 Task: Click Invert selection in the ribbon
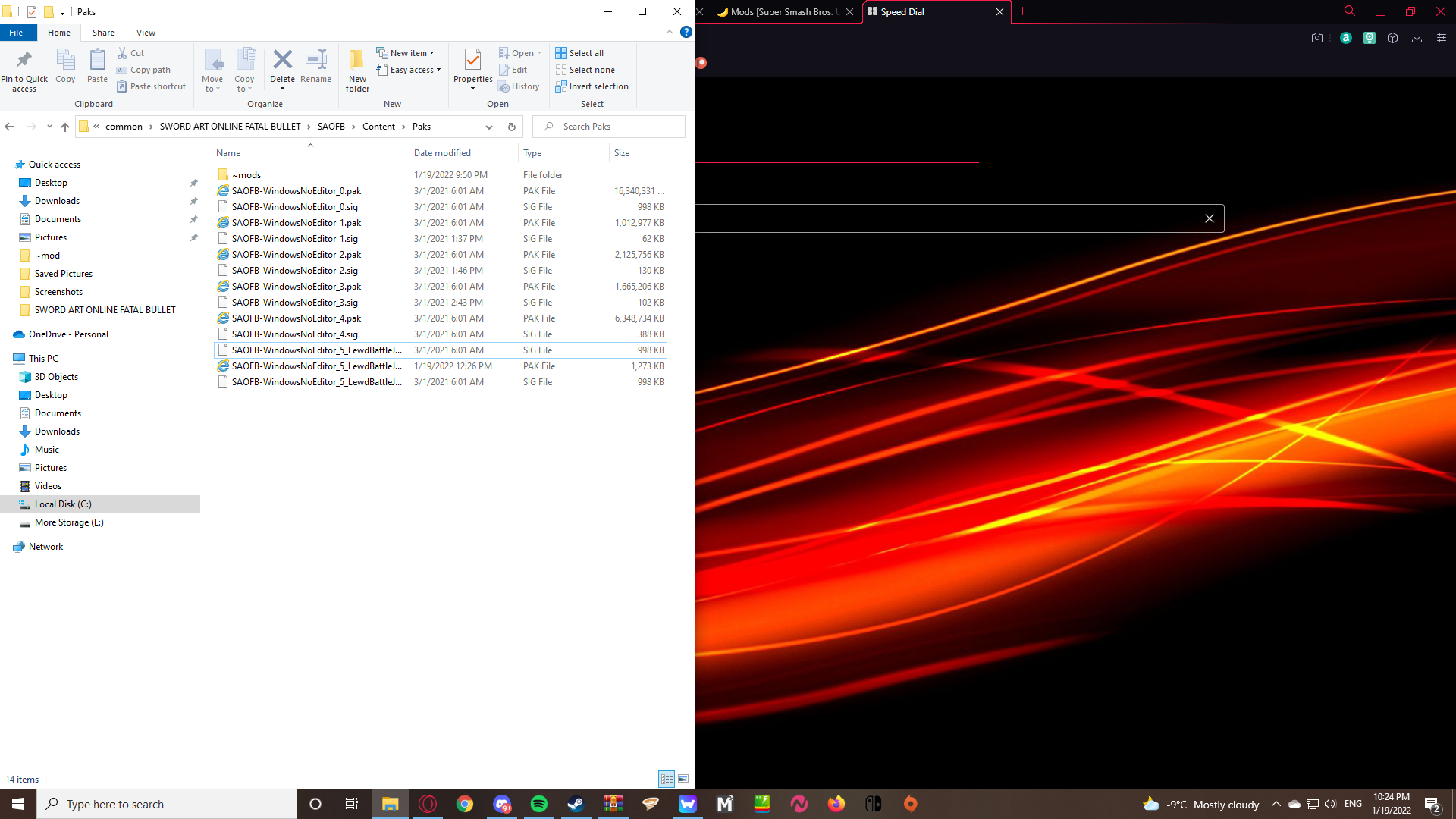tap(591, 86)
